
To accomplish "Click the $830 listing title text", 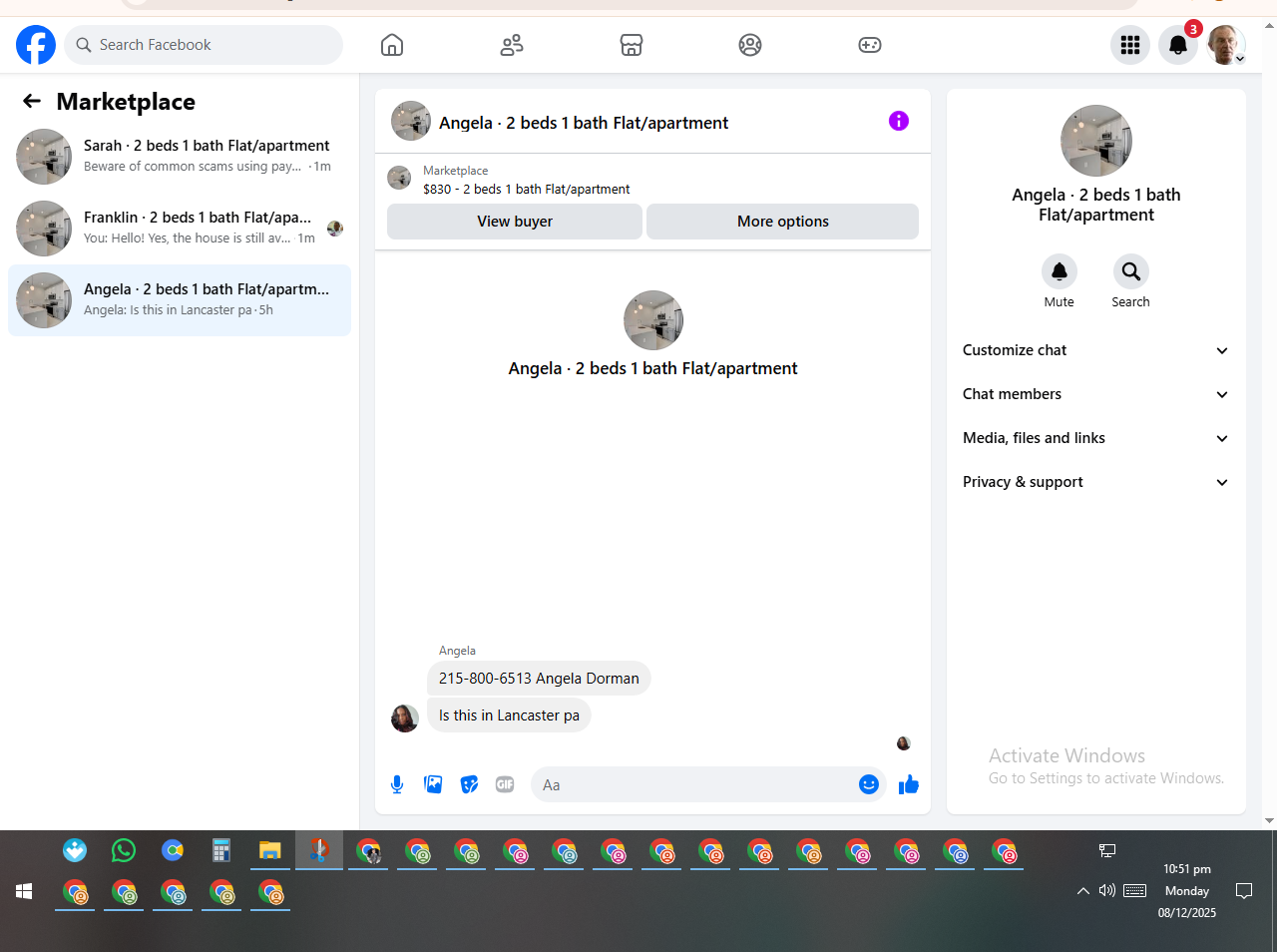I will point(527,189).
